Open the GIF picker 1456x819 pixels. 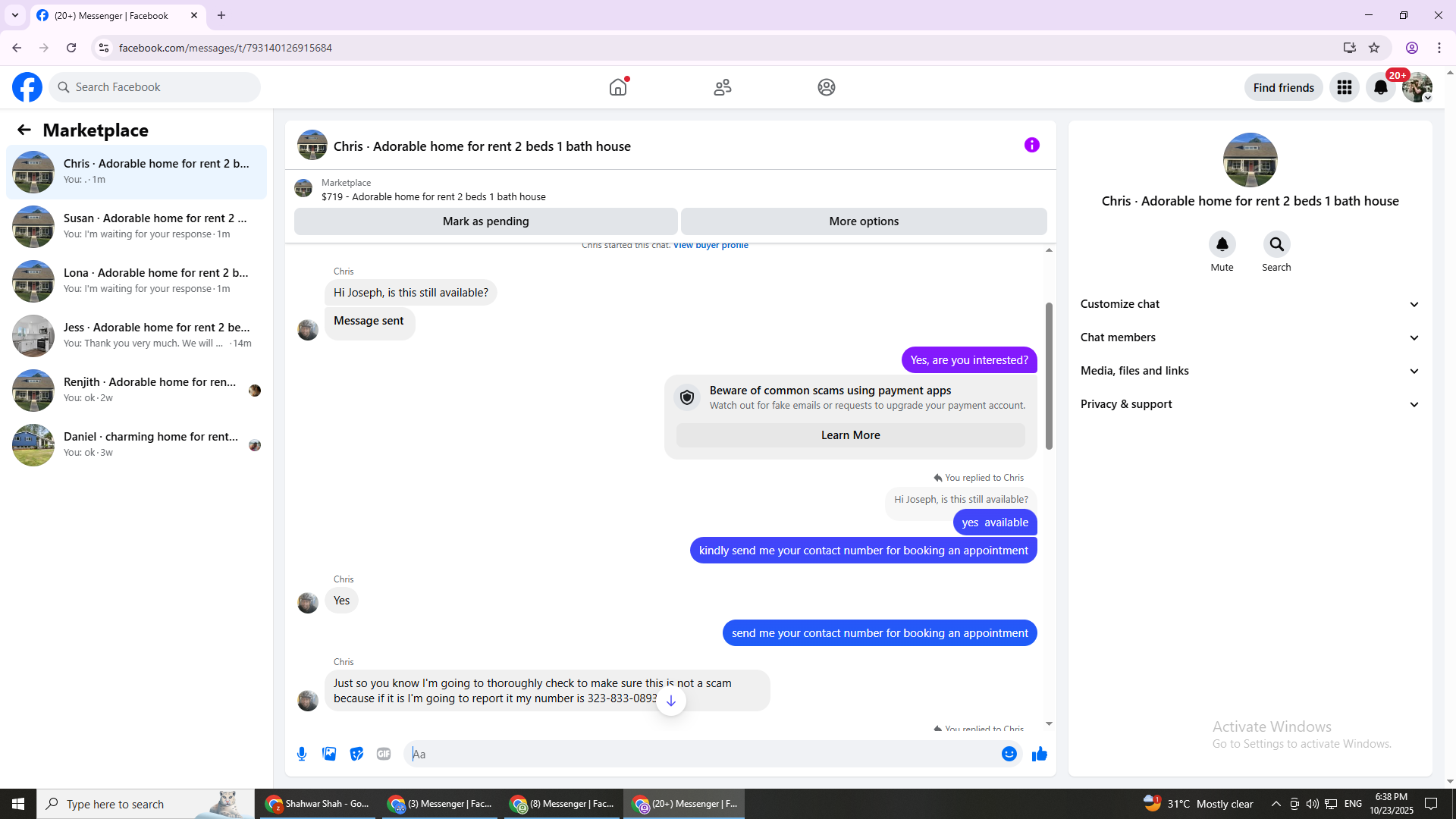[x=384, y=754]
